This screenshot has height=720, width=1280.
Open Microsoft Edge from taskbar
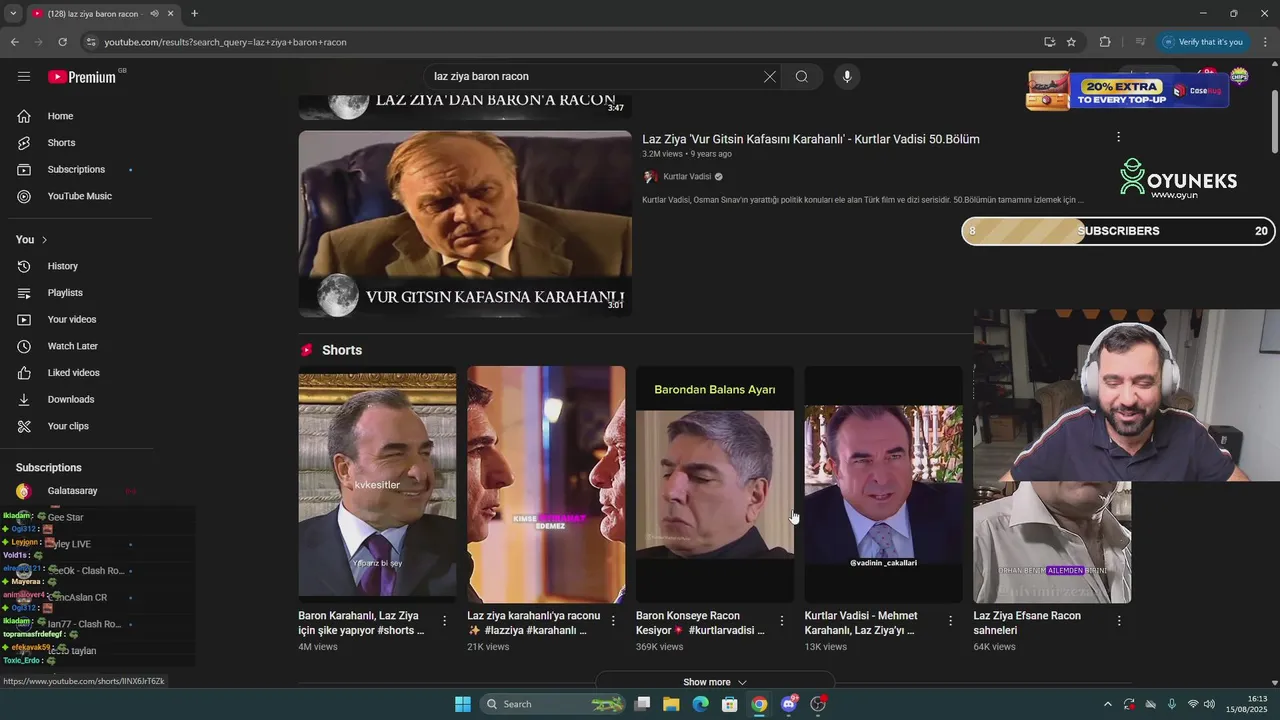701,704
